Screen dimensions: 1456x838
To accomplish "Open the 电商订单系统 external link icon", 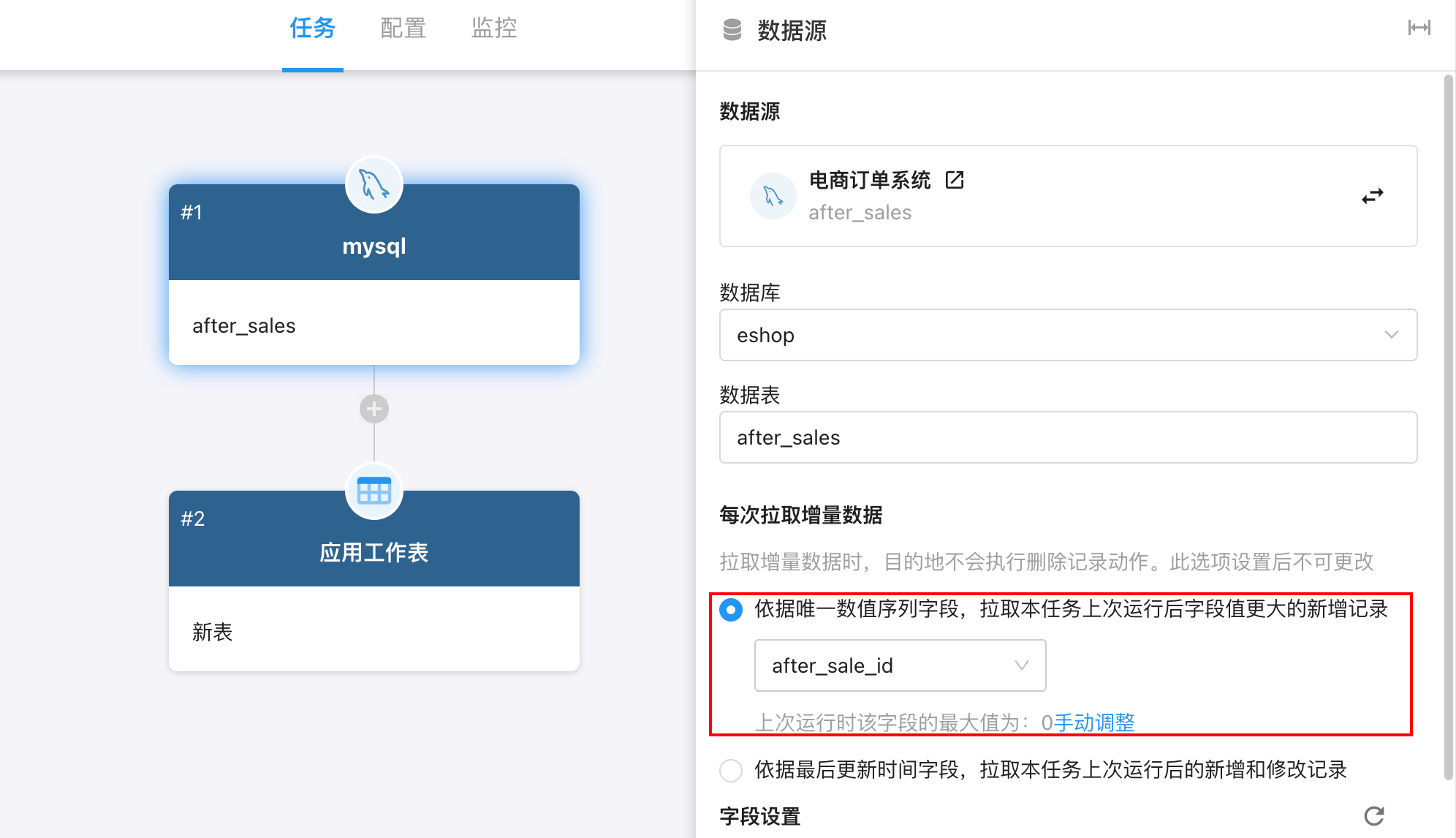I will tap(955, 180).
